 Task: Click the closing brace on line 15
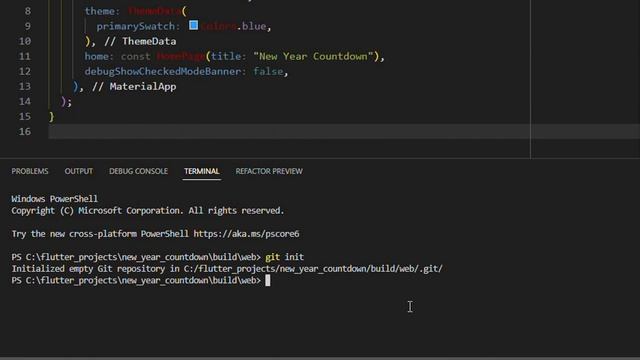(x=51, y=117)
